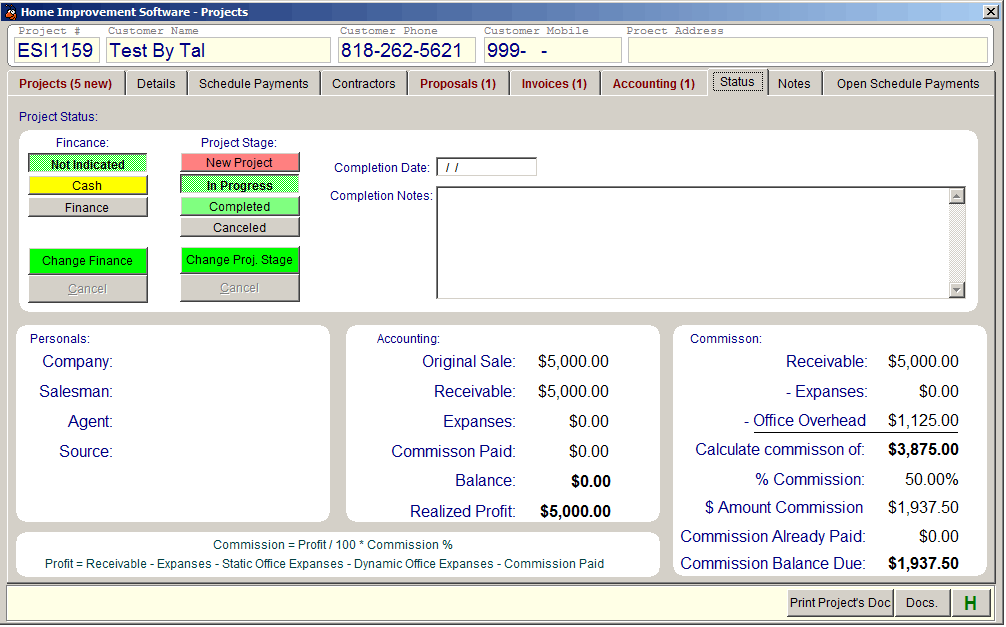Click the app icon in title bar
Screen dimensions: 1006x627
click(x=10, y=12)
